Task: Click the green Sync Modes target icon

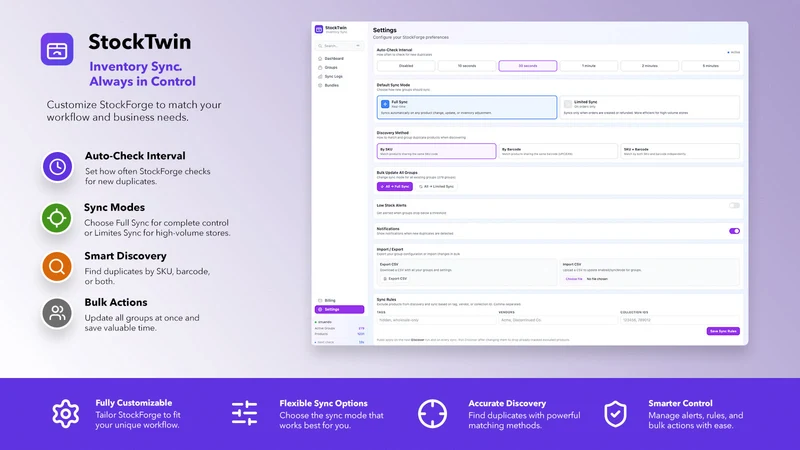Action: pyautogui.click(x=57, y=218)
